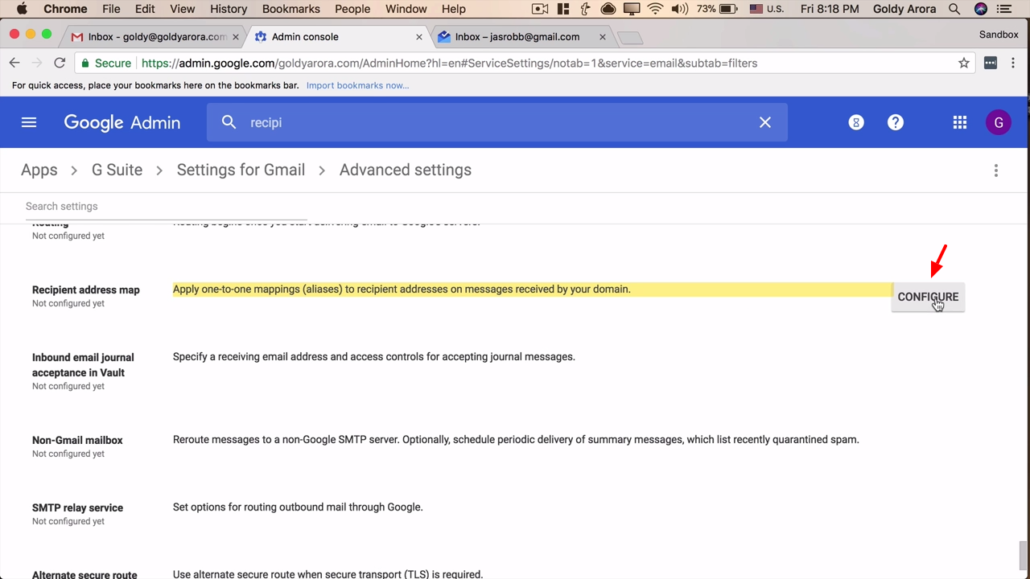Screen dimensions: 1030x579
Task: Click the battery status icon
Action: pyautogui.click(x=728, y=9)
